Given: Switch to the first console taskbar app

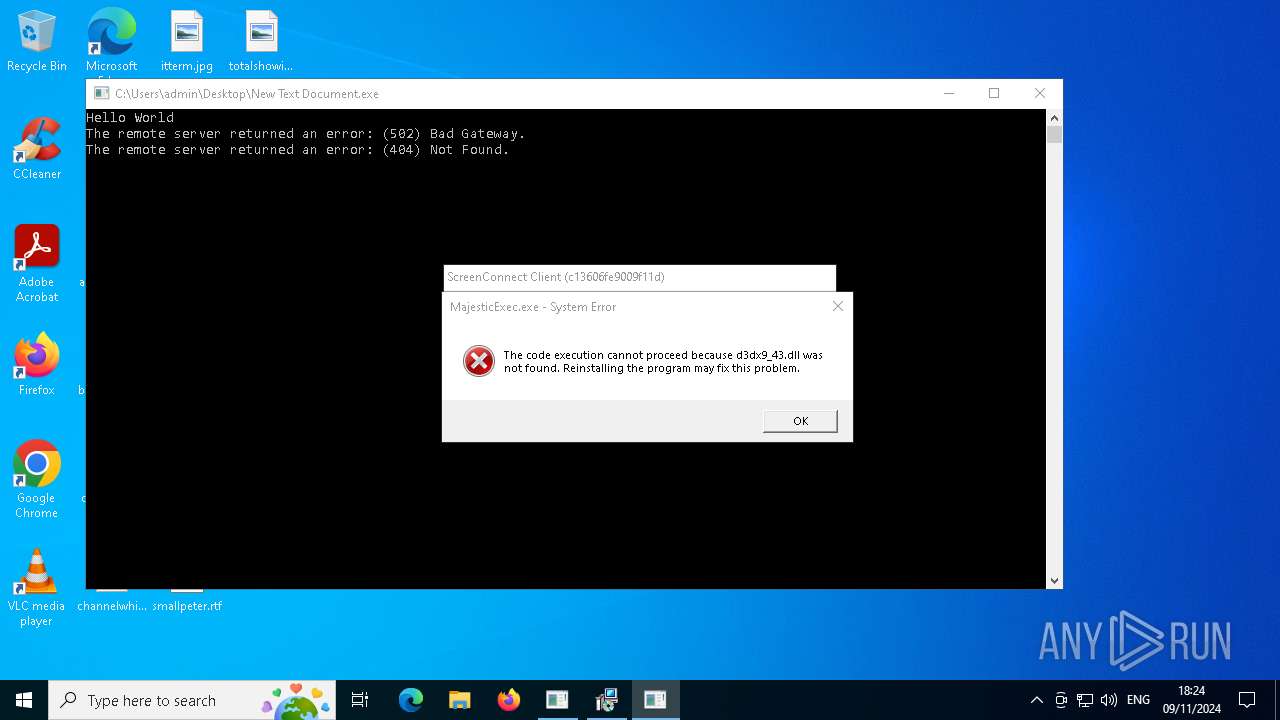Looking at the screenshot, I should point(557,700).
